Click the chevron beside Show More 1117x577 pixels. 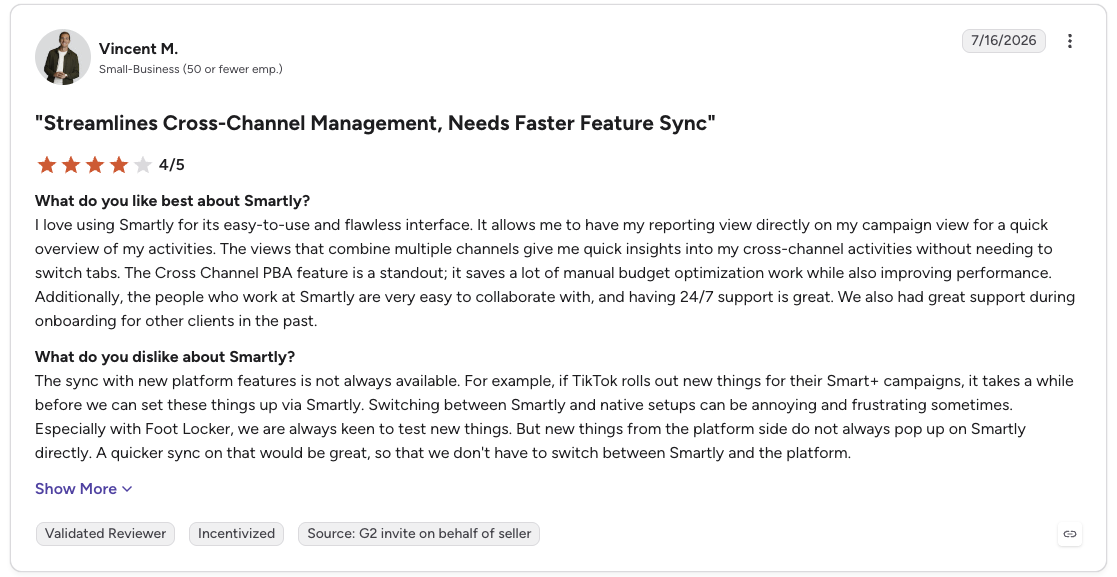[x=127, y=489]
